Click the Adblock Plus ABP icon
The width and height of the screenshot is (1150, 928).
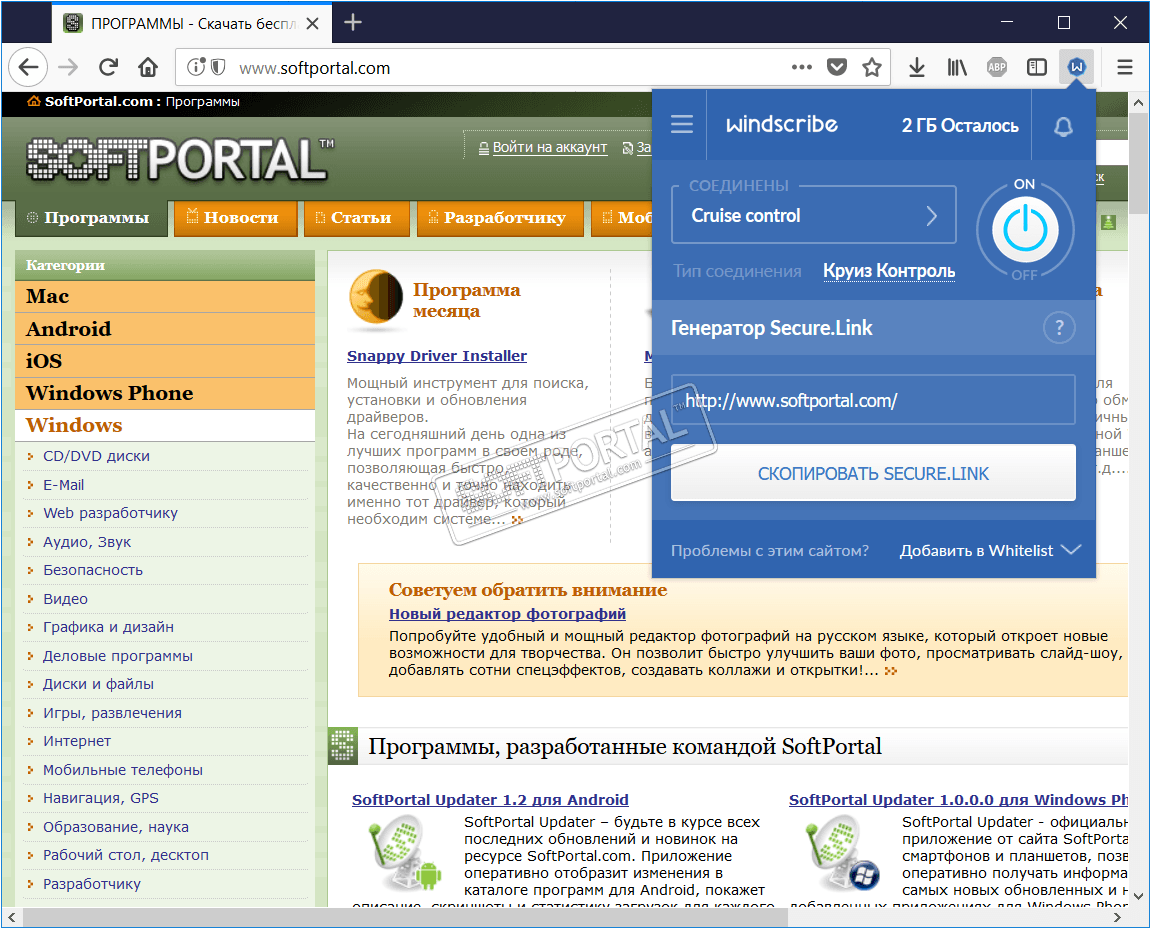click(x=997, y=67)
